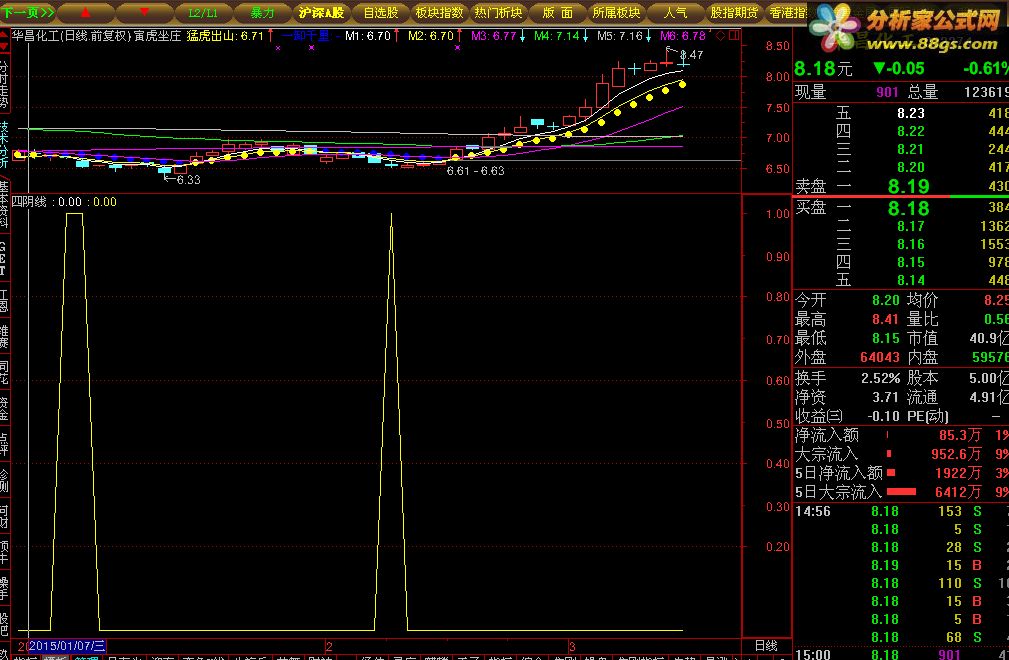Click the 今开 opening price 8.20
Screen dimensions: 1009x660
coord(885,300)
